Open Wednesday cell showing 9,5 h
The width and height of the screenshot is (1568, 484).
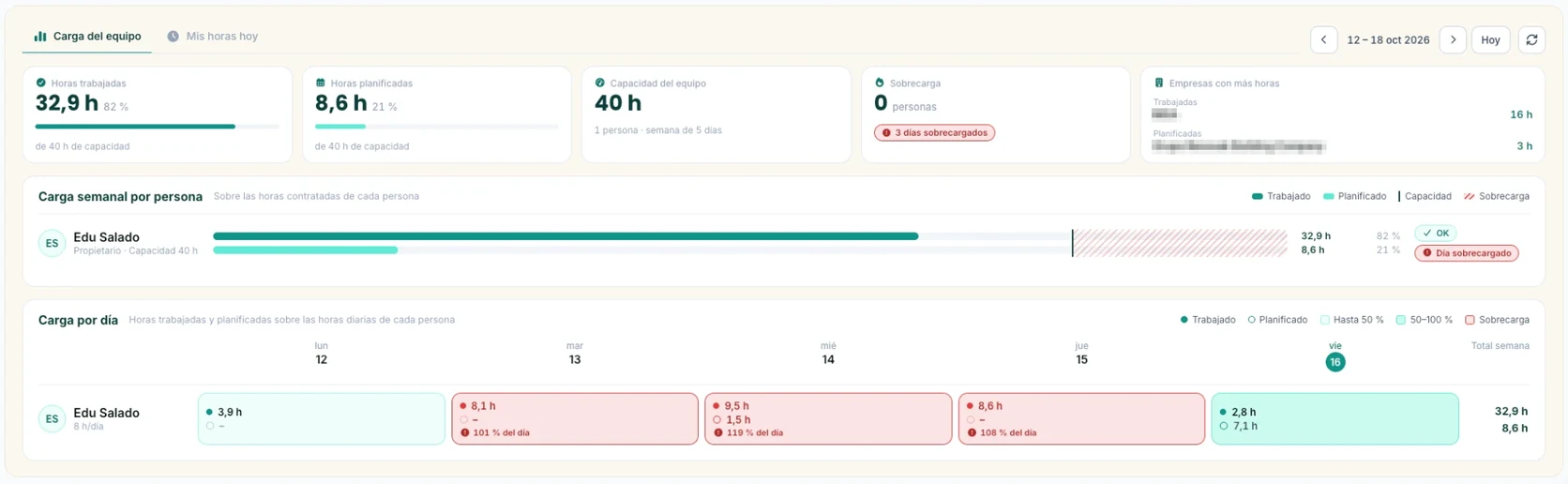click(x=828, y=418)
